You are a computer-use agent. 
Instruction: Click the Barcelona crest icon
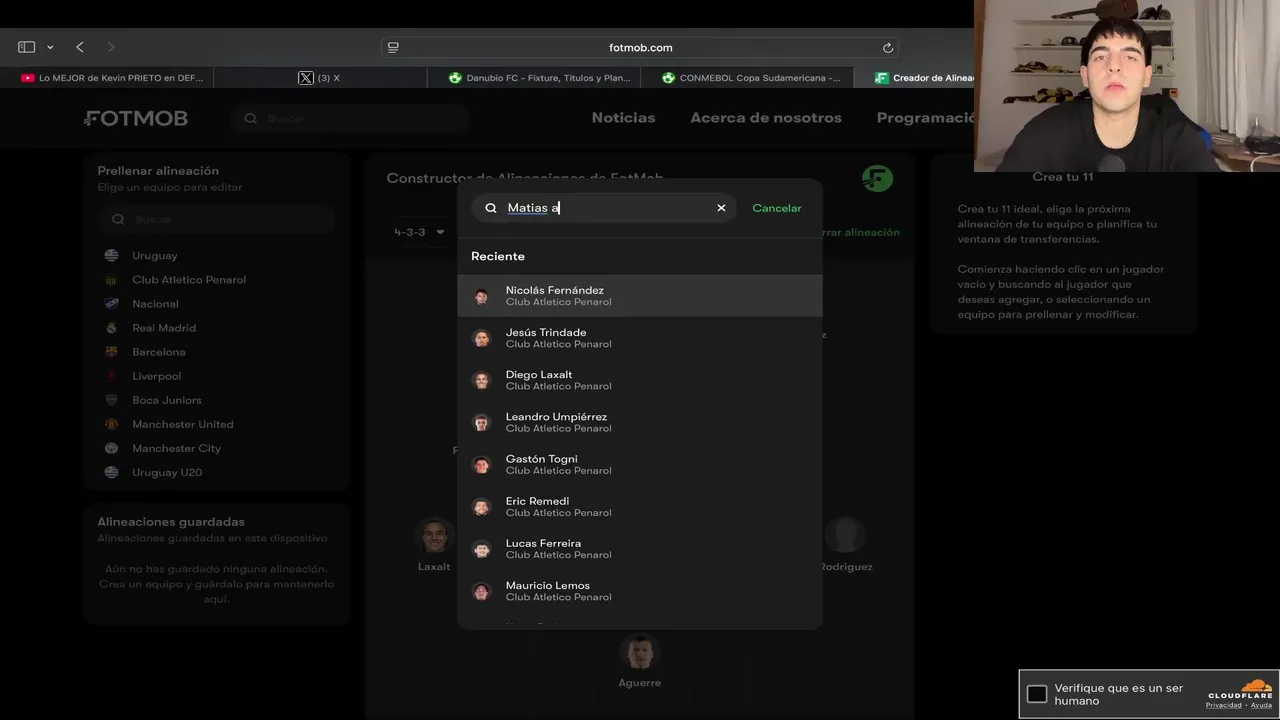click(112, 352)
